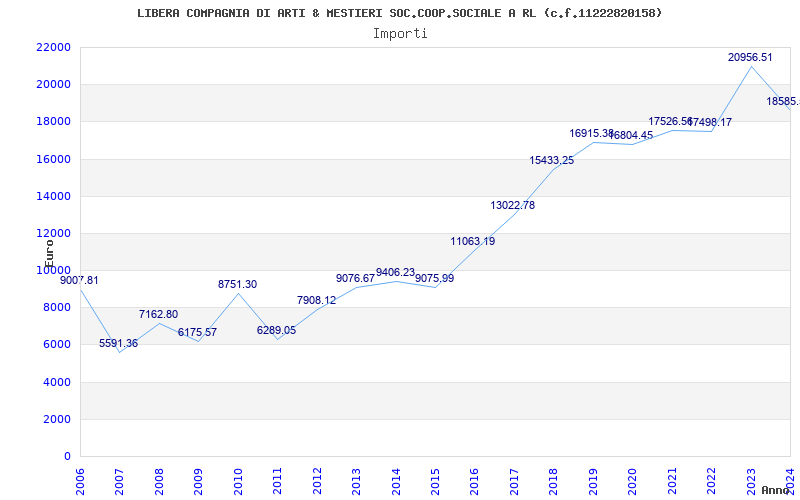Click y-axis tick 4000
Screen dimensions: 800x500
pyautogui.click(x=56, y=382)
